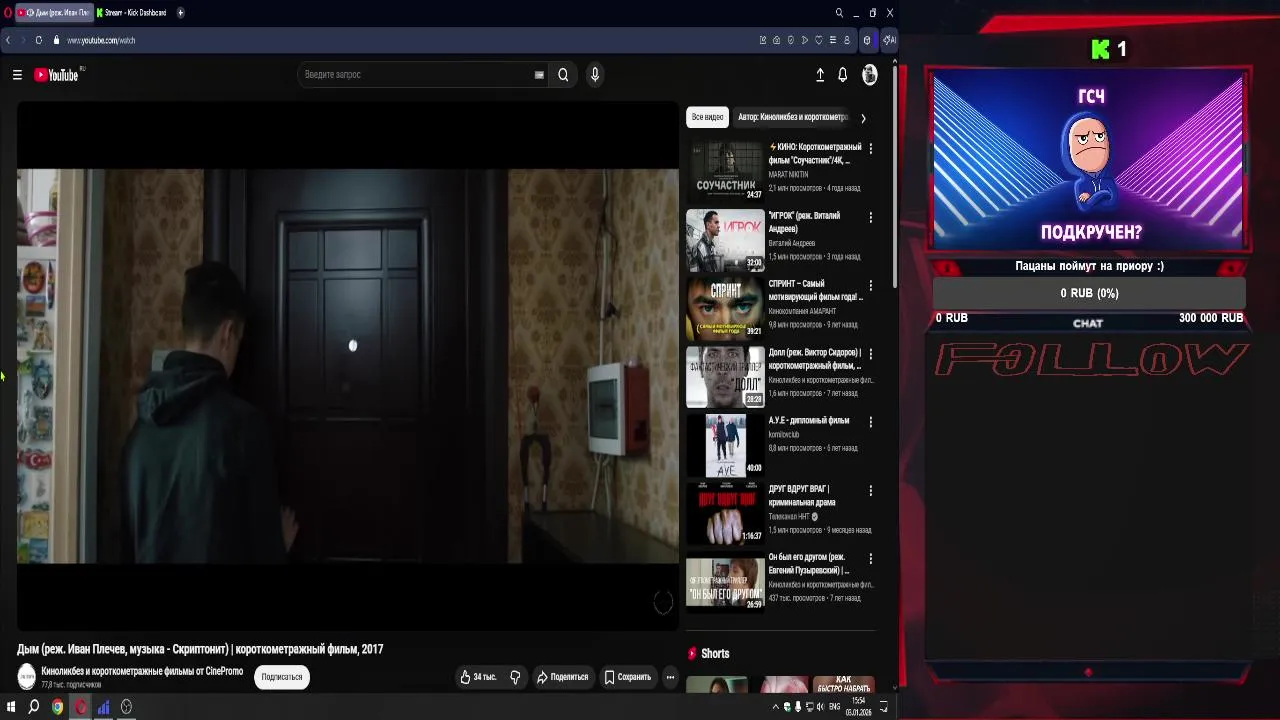
Task: Go back in browser history
Action: pos(8,40)
